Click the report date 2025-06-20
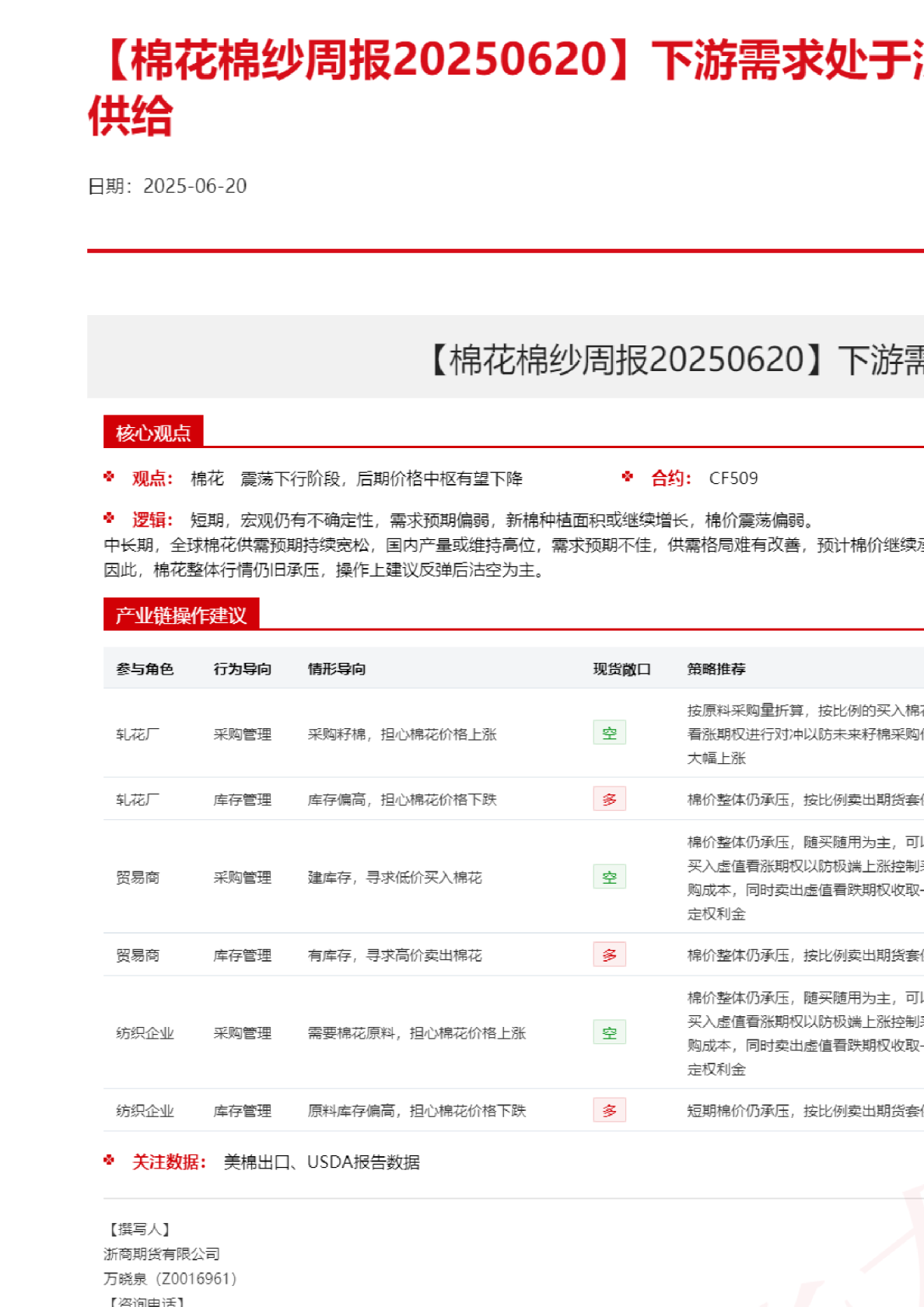 click(194, 186)
